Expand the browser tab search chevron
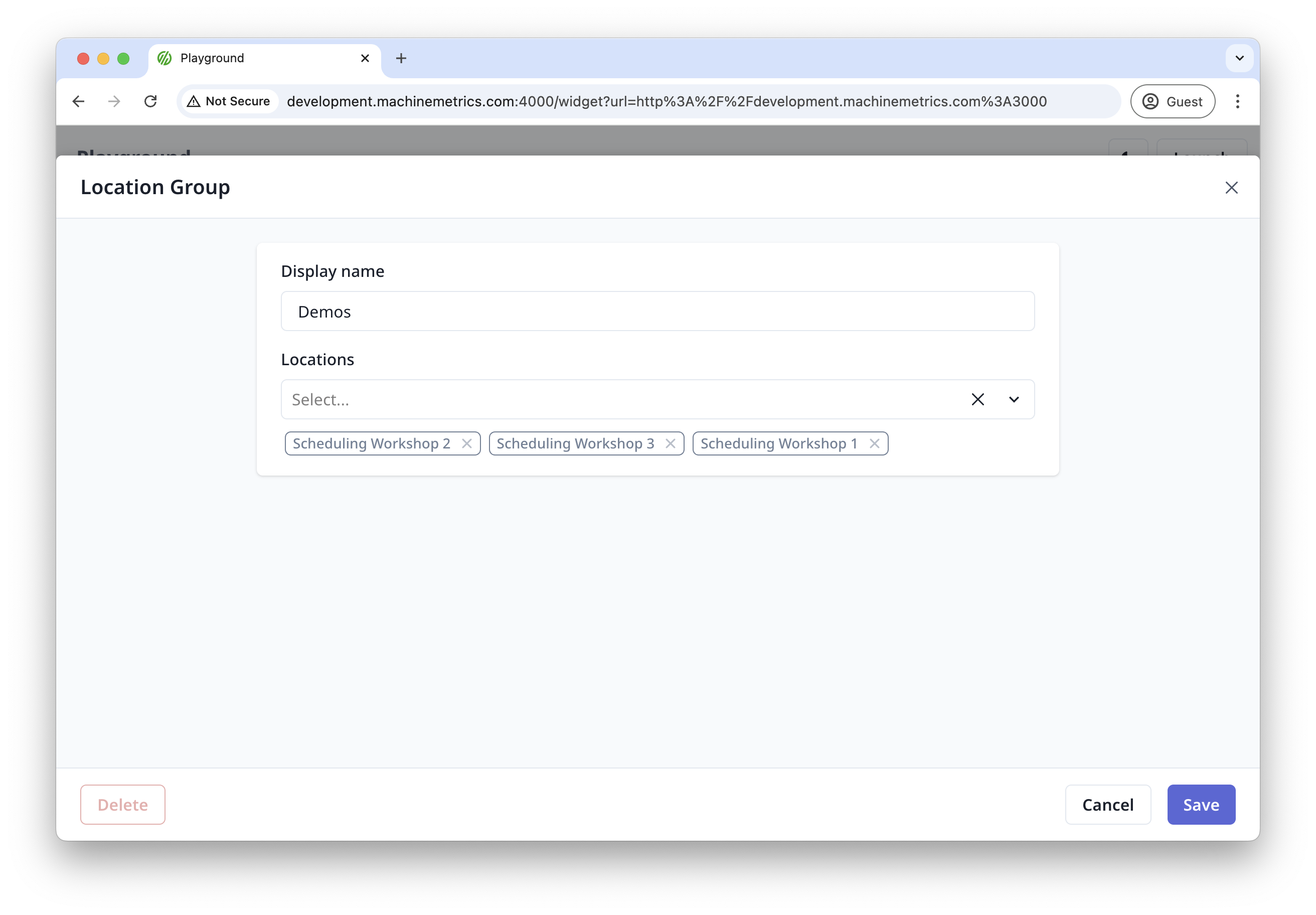The height and width of the screenshot is (915, 1316). (1239, 58)
